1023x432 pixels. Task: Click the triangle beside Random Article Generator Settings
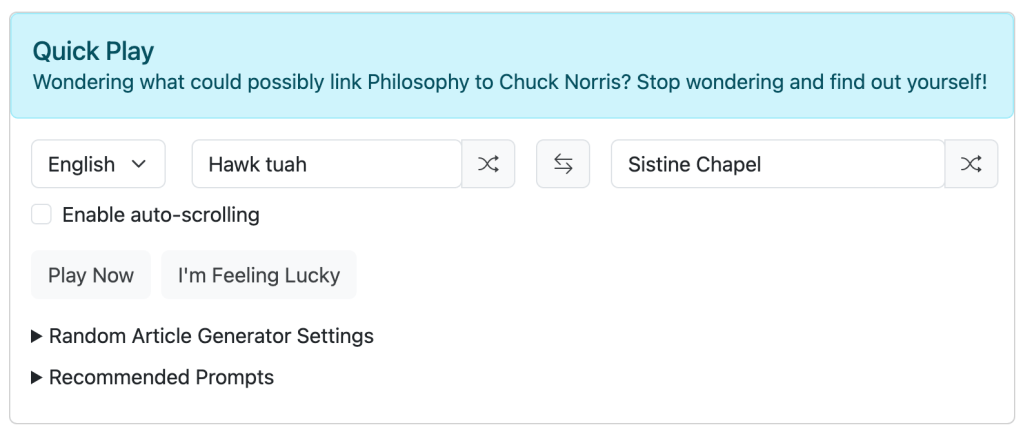coord(37,336)
